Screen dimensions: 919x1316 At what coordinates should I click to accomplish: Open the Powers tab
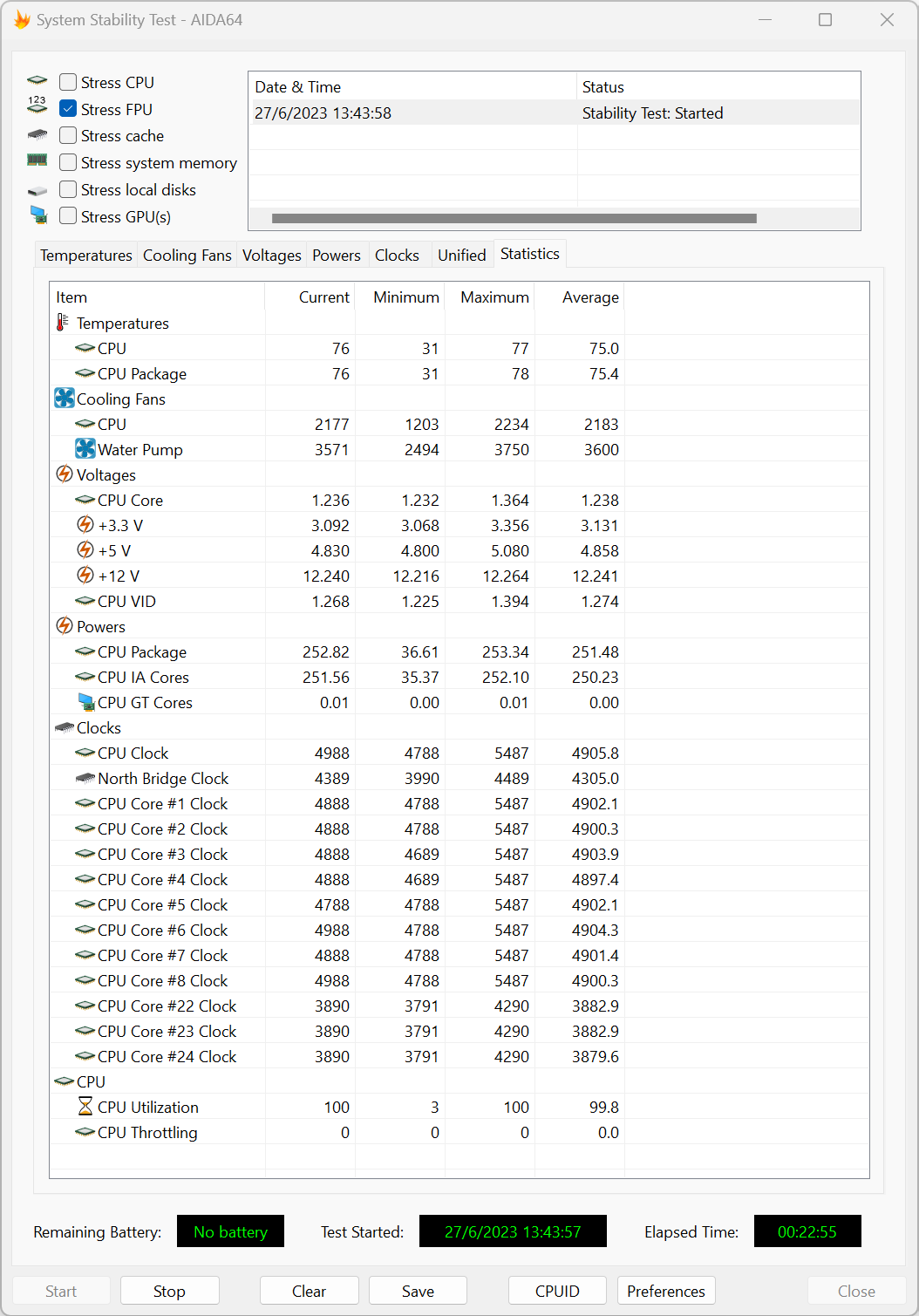click(x=337, y=256)
